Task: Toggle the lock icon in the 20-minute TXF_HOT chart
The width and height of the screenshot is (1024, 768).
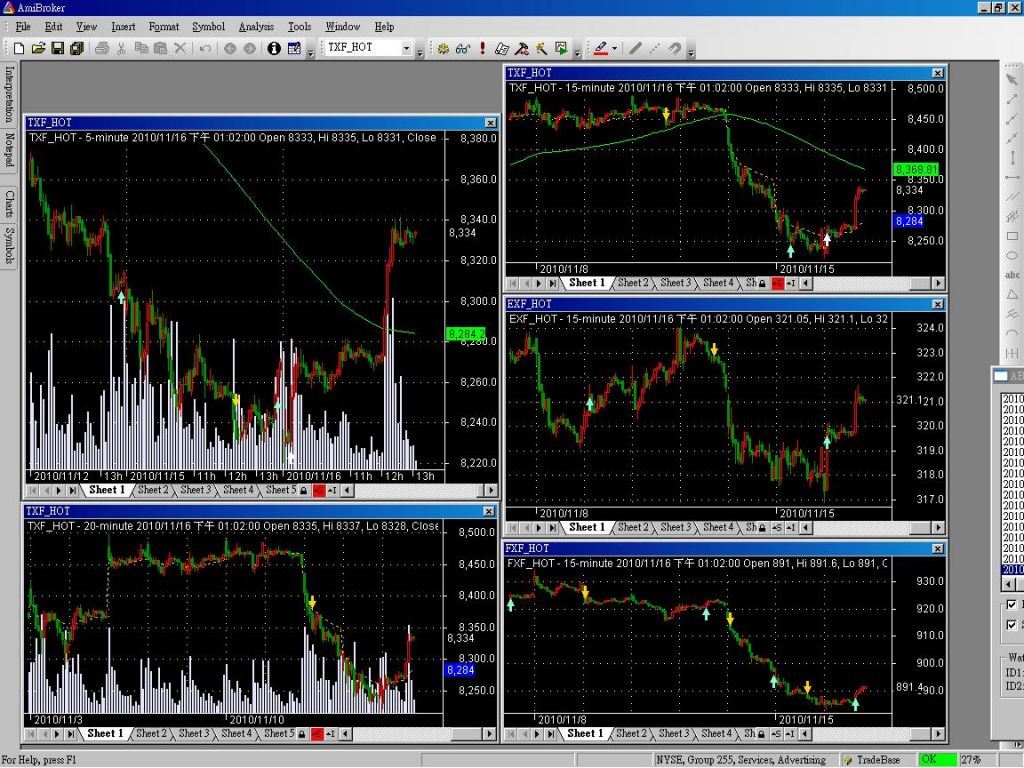Action: click(302, 734)
